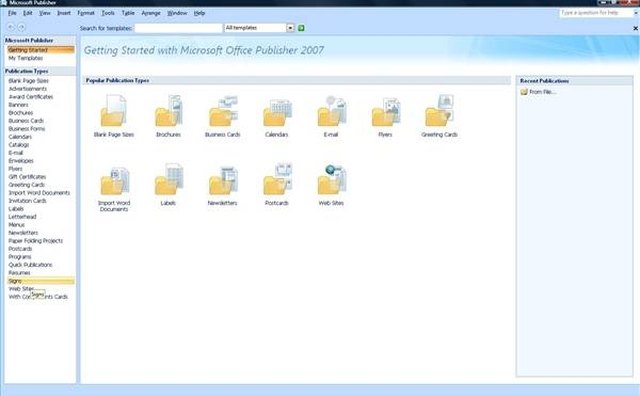Select My Templates in sidebar
The width and height of the screenshot is (640, 396).
[x=25, y=58]
